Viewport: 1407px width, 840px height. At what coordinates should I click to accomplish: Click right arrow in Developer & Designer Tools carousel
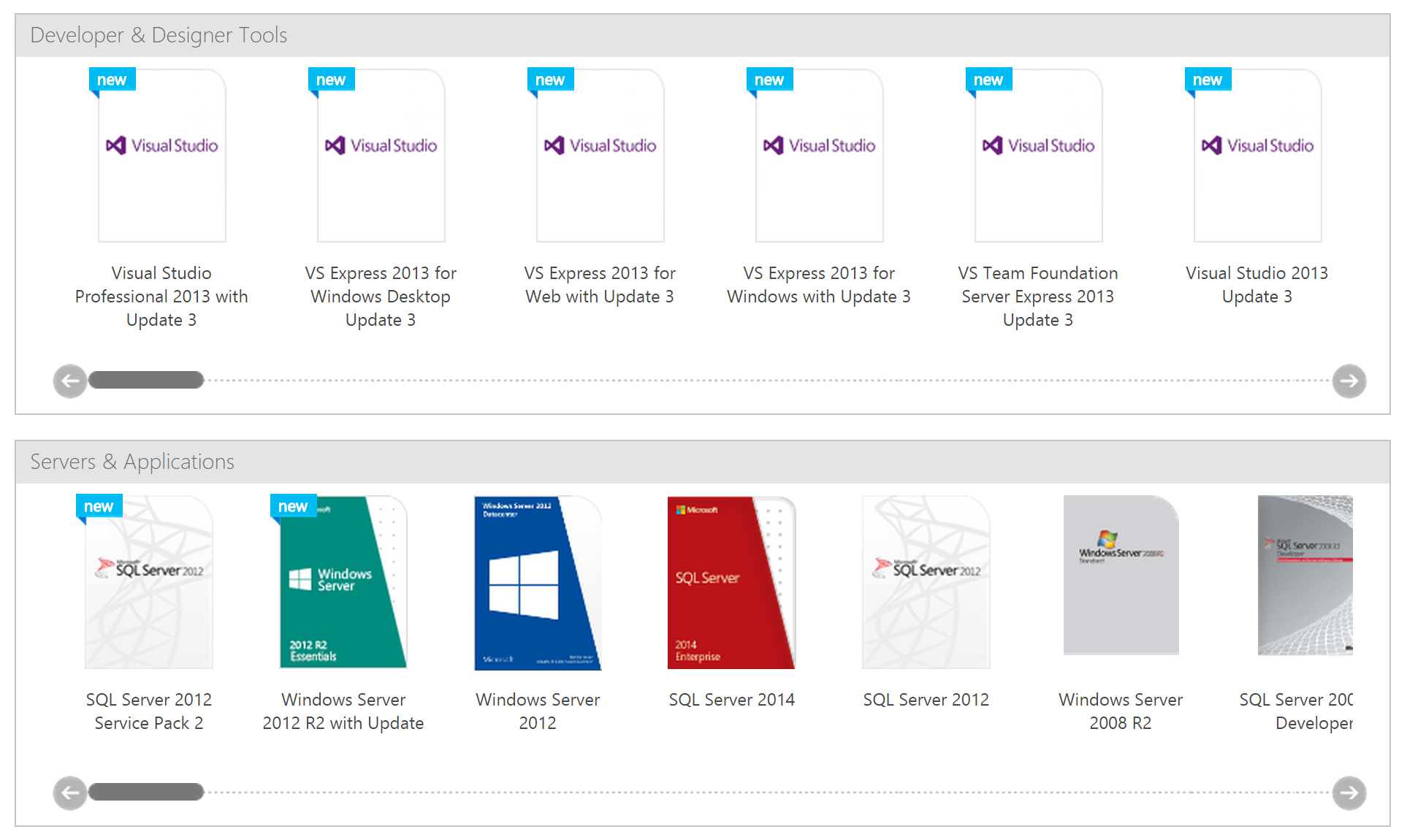click(1349, 381)
